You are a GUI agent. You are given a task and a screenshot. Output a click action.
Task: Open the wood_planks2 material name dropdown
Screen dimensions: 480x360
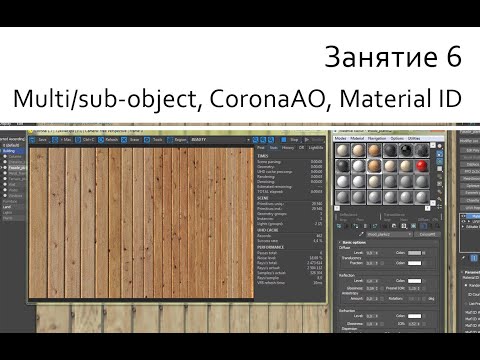tap(389, 234)
